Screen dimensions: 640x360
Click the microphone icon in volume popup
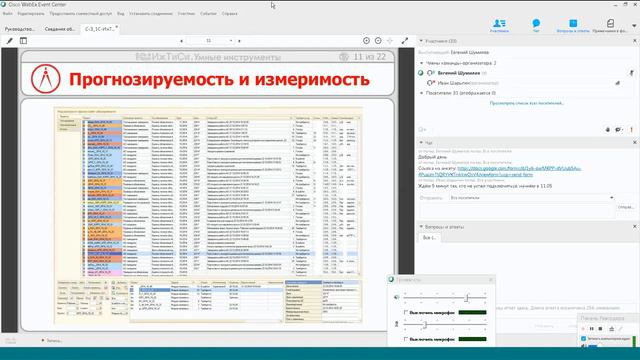pyautogui.click(x=396, y=324)
